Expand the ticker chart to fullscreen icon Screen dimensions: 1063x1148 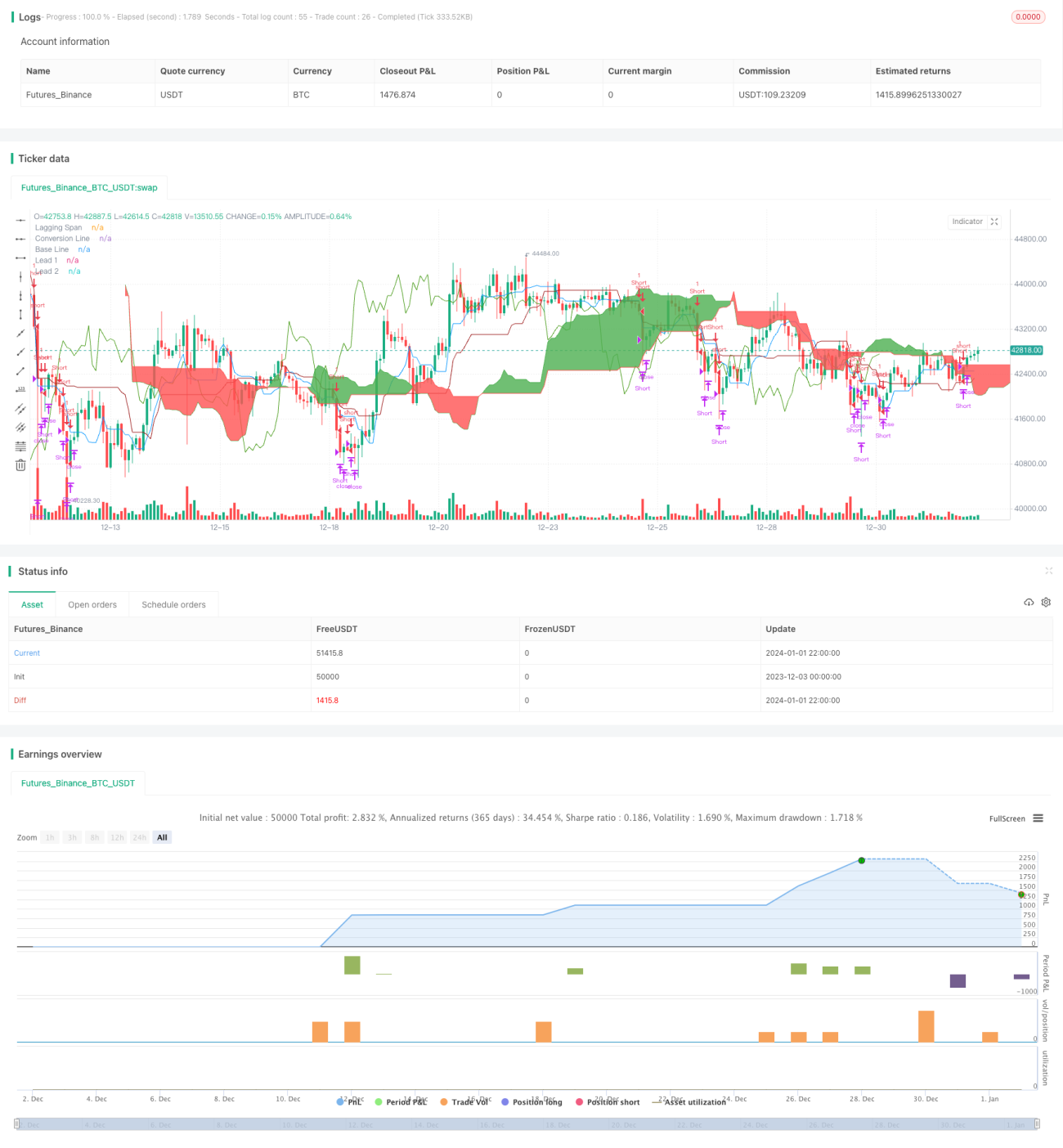click(x=994, y=222)
